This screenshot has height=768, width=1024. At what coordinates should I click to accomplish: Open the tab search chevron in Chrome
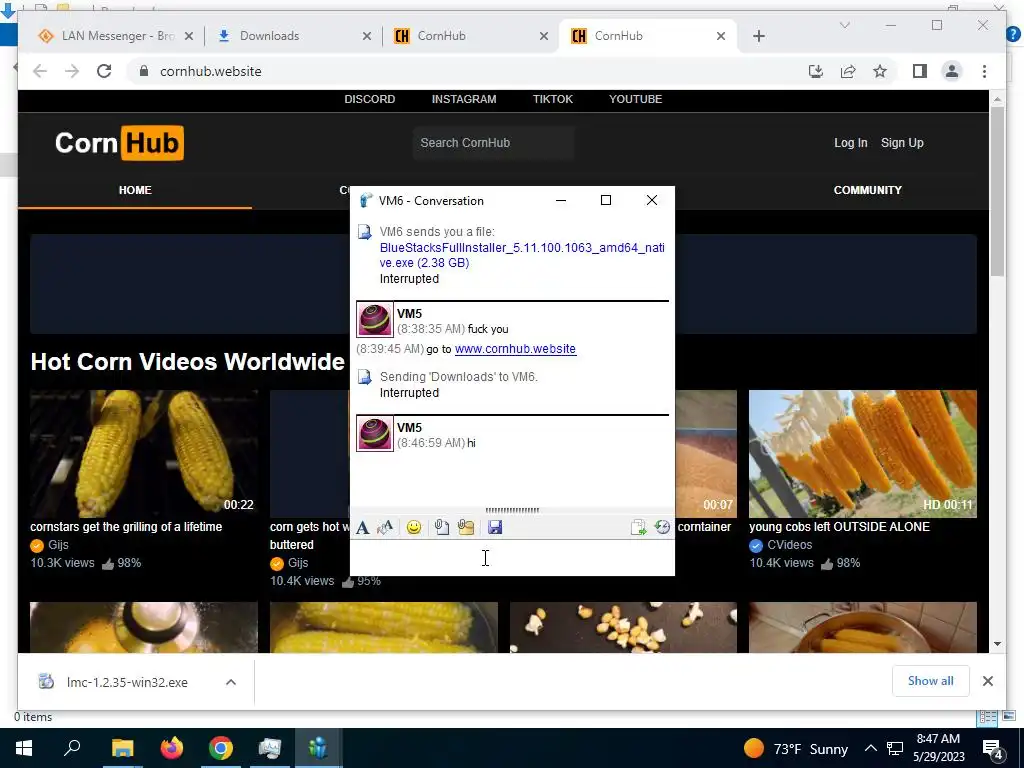[x=844, y=25]
